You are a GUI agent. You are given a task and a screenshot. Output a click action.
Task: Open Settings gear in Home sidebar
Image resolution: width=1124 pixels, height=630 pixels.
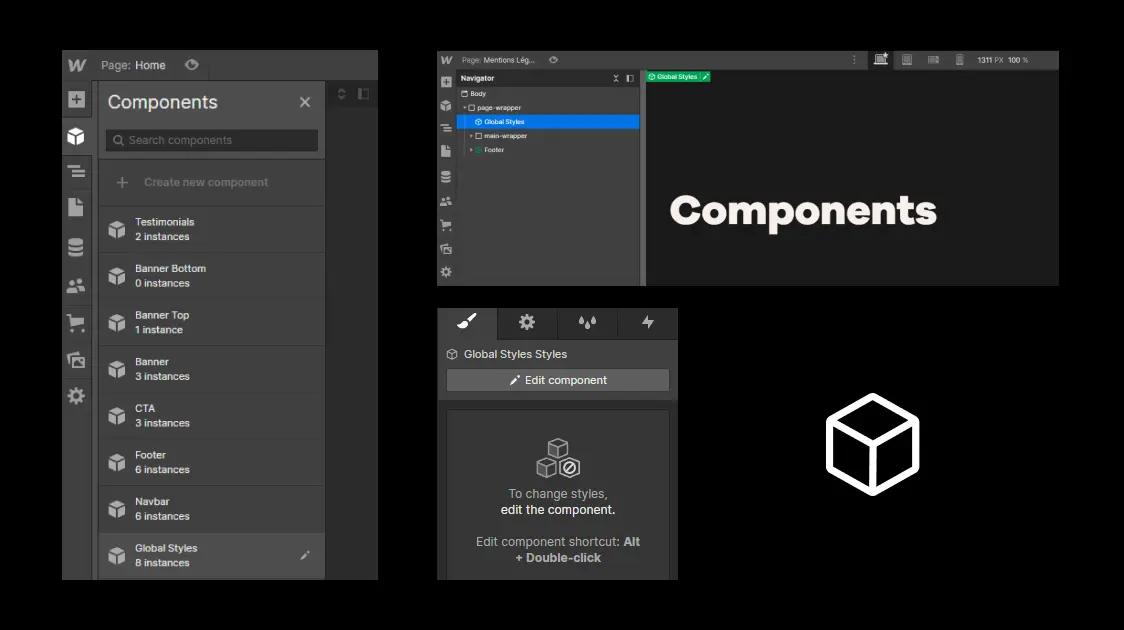[x=76, y=396]
